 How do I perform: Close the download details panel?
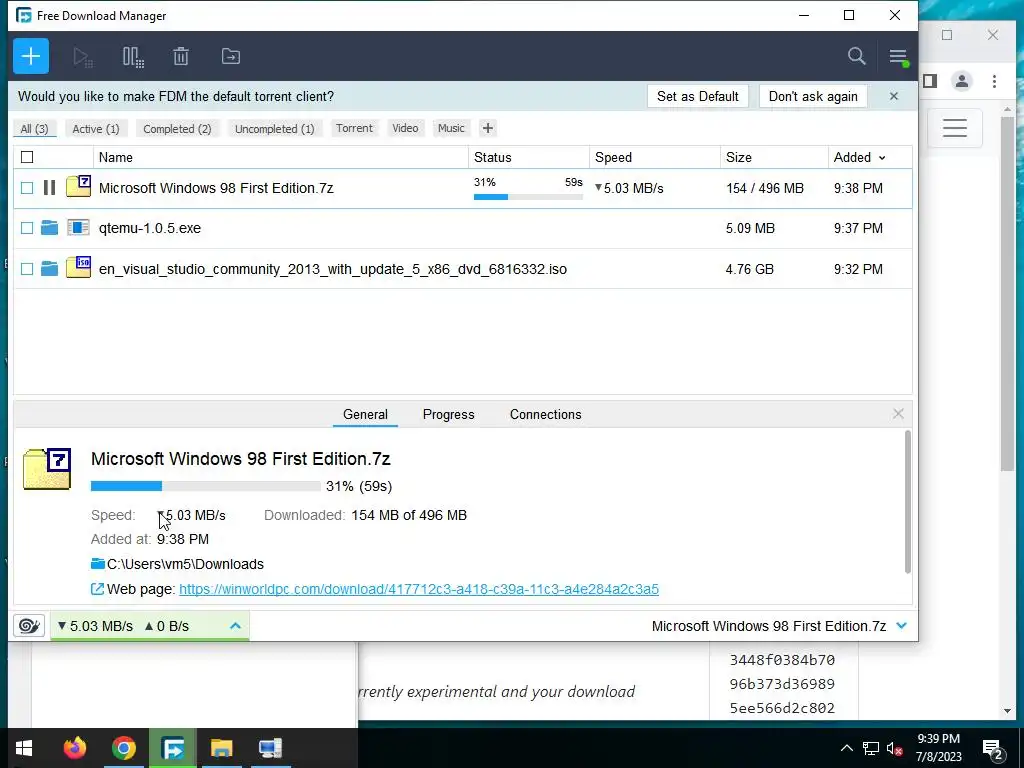[x=898, y=413]
